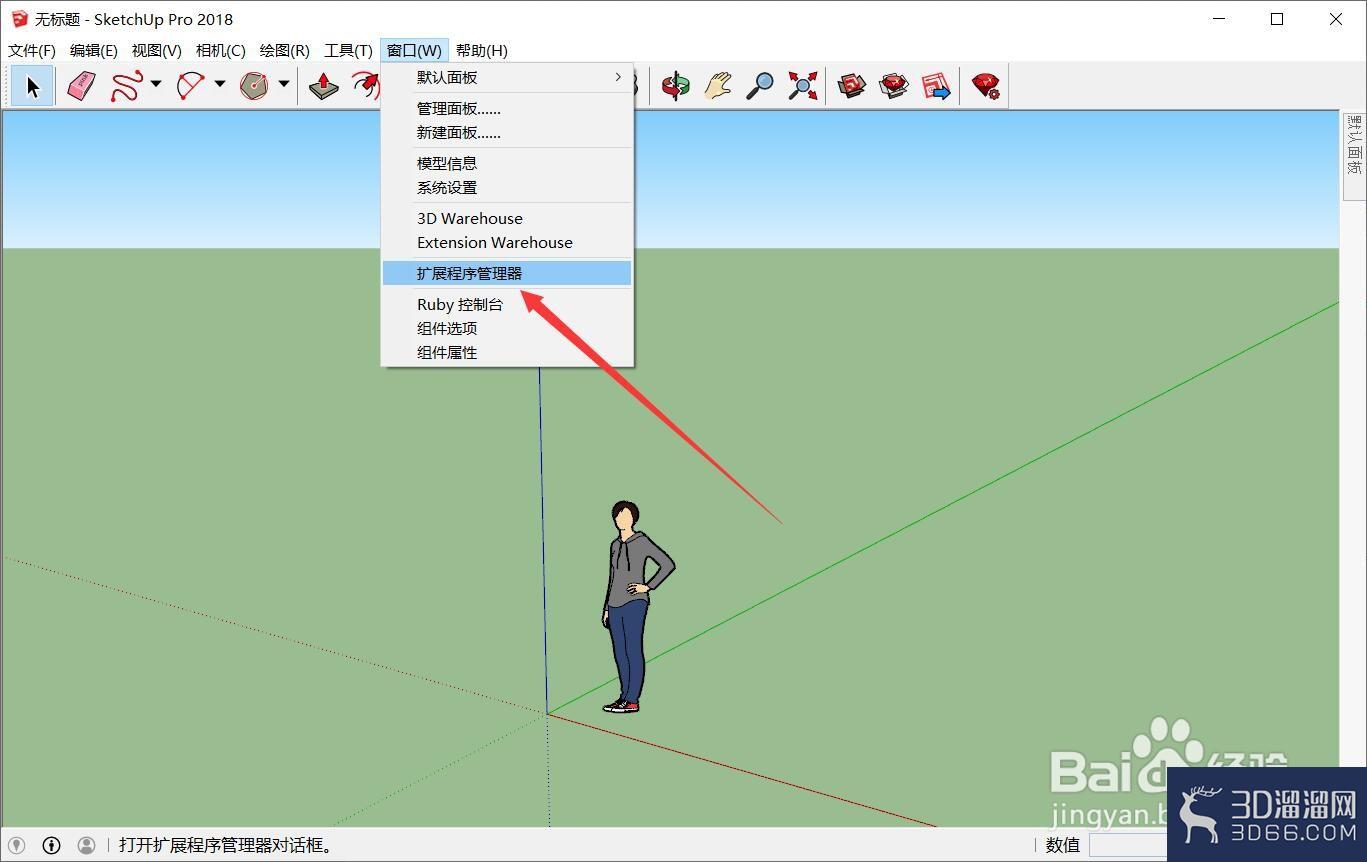Open the 编辑(E) menu

coord(94,50)
